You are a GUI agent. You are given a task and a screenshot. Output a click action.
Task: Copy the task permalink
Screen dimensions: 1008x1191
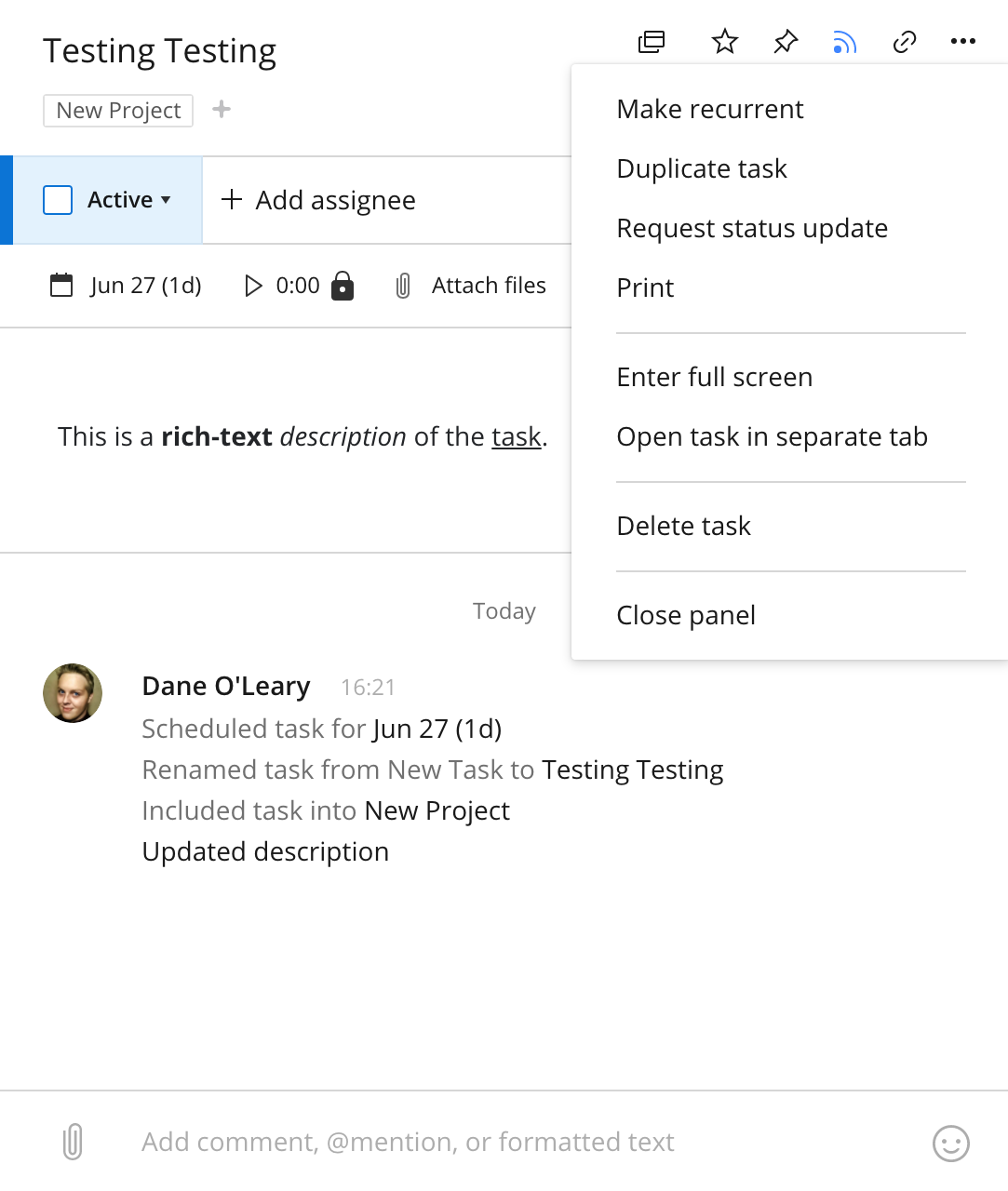click(905, 42)
